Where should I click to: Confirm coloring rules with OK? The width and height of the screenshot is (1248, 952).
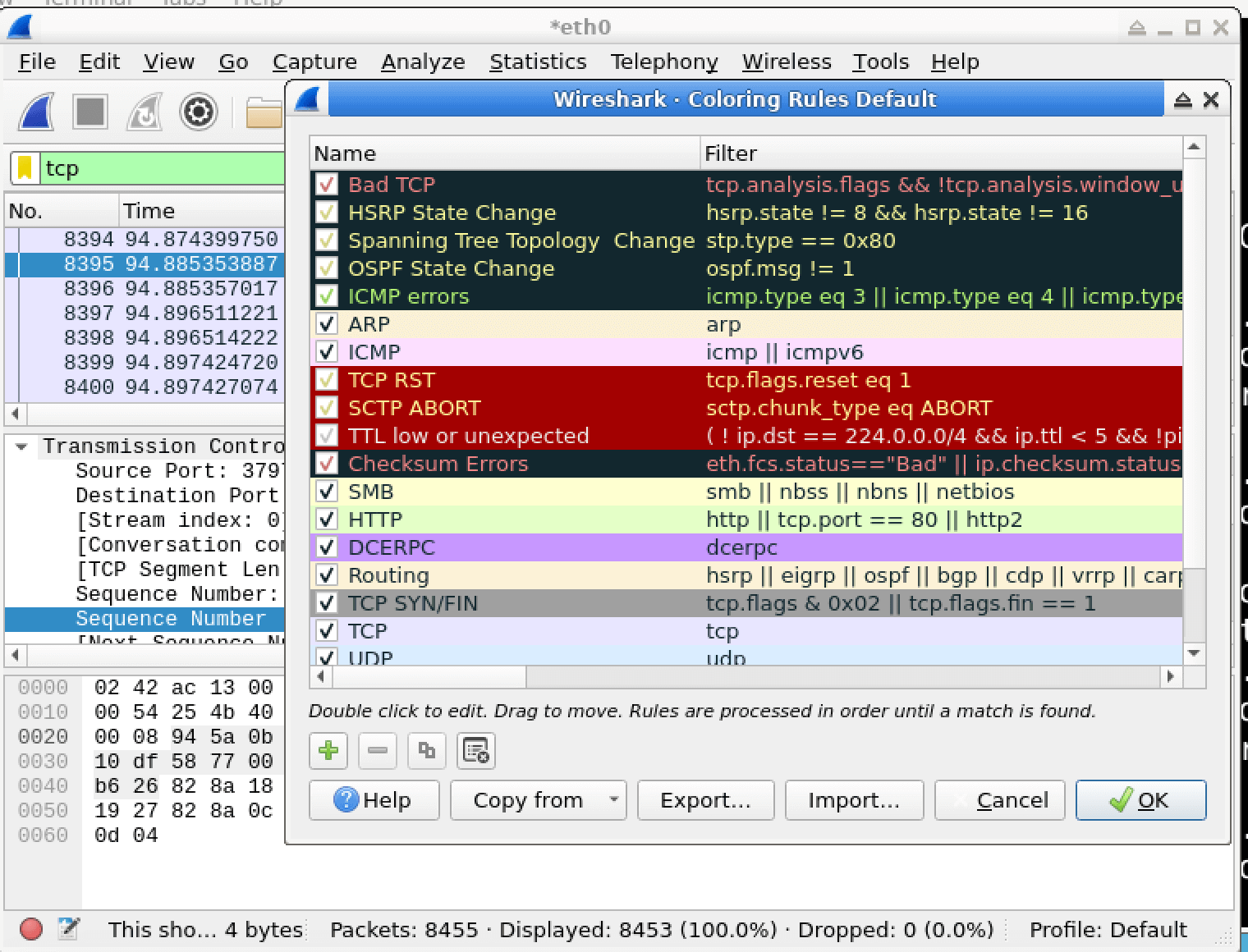1141,799
